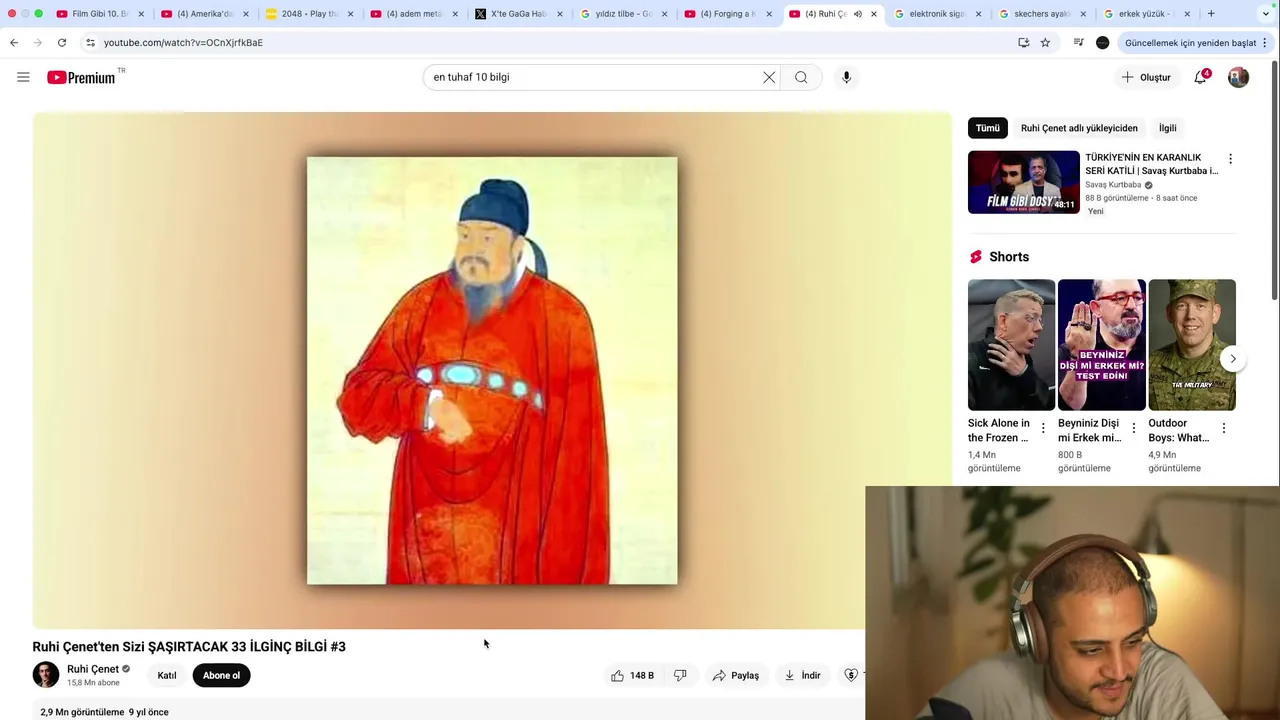Show next Shorts with arrow chevron

[1233, 358]
